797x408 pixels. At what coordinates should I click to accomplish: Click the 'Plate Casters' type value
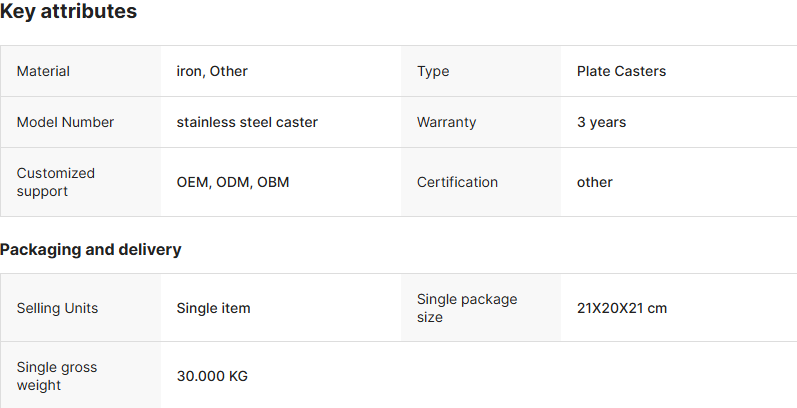[621, 71]
